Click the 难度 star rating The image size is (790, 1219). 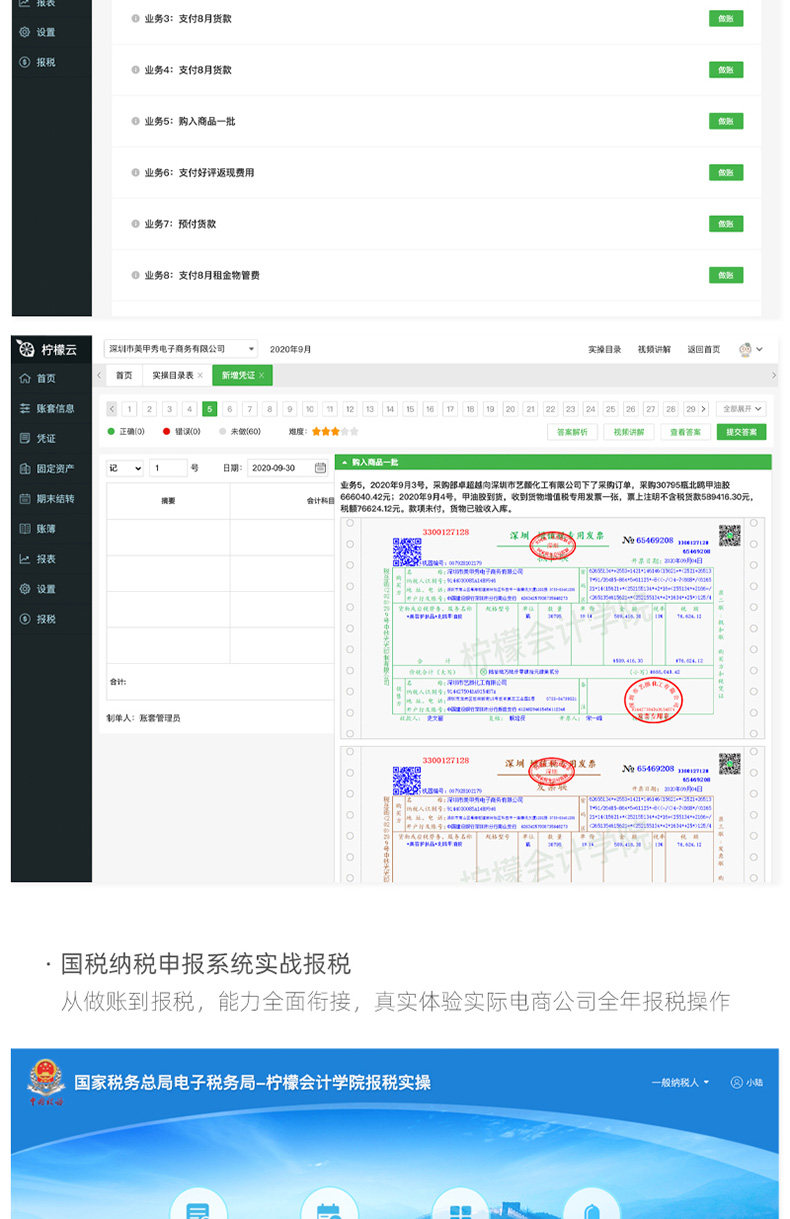[335, 432]
